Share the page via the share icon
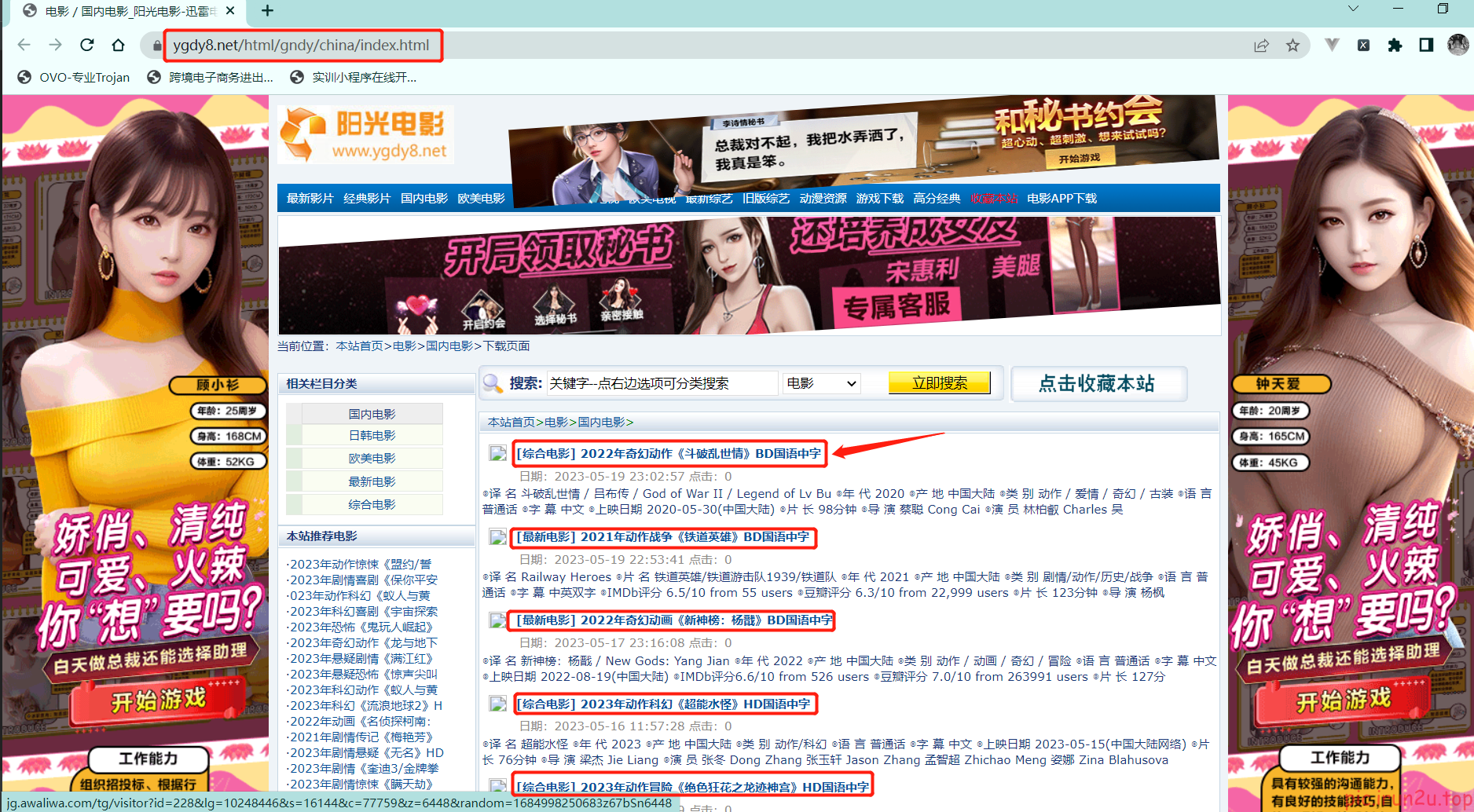 1261,46
